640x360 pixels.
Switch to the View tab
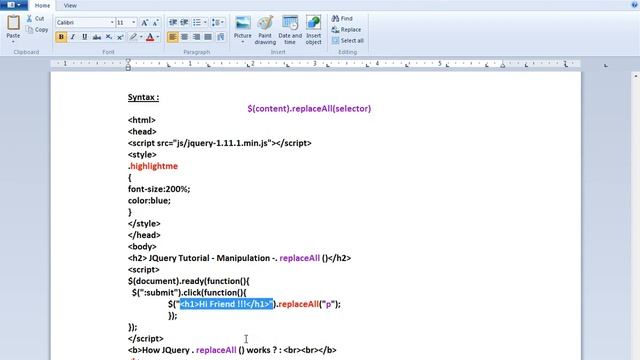click(70, 5)
